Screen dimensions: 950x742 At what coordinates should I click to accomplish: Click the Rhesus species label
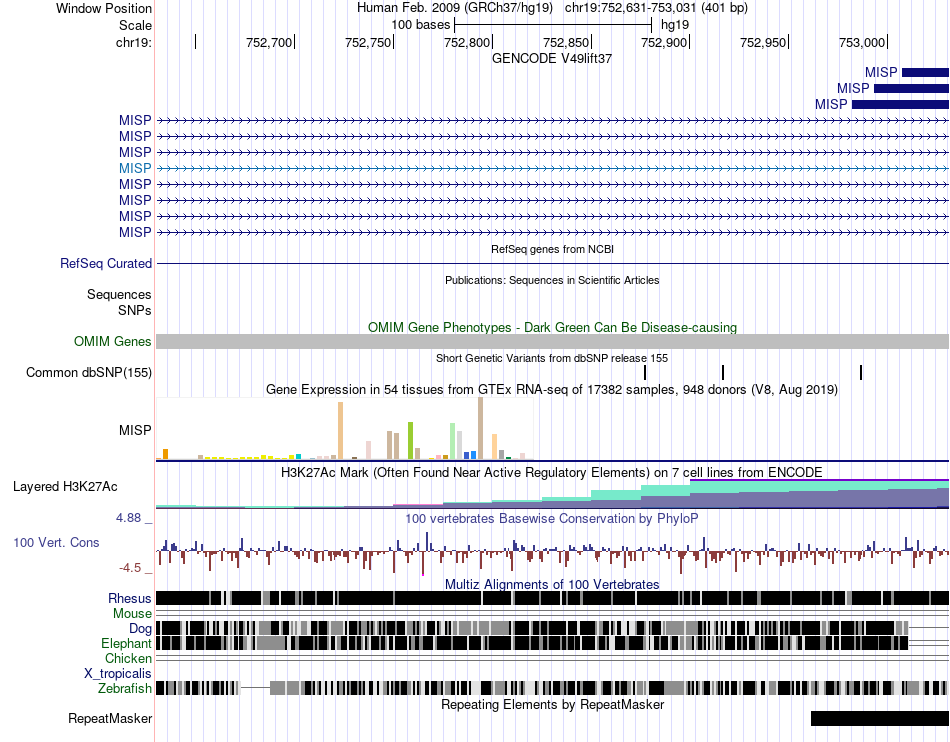[130, 598]
